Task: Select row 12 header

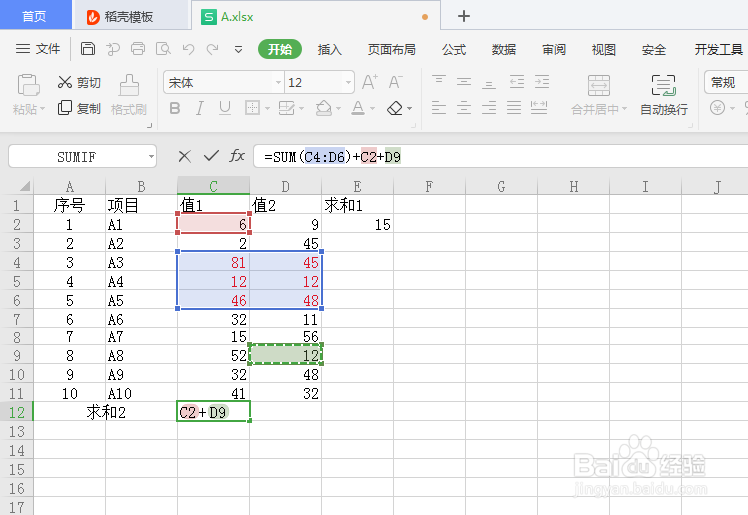Action: pos(17,412)
